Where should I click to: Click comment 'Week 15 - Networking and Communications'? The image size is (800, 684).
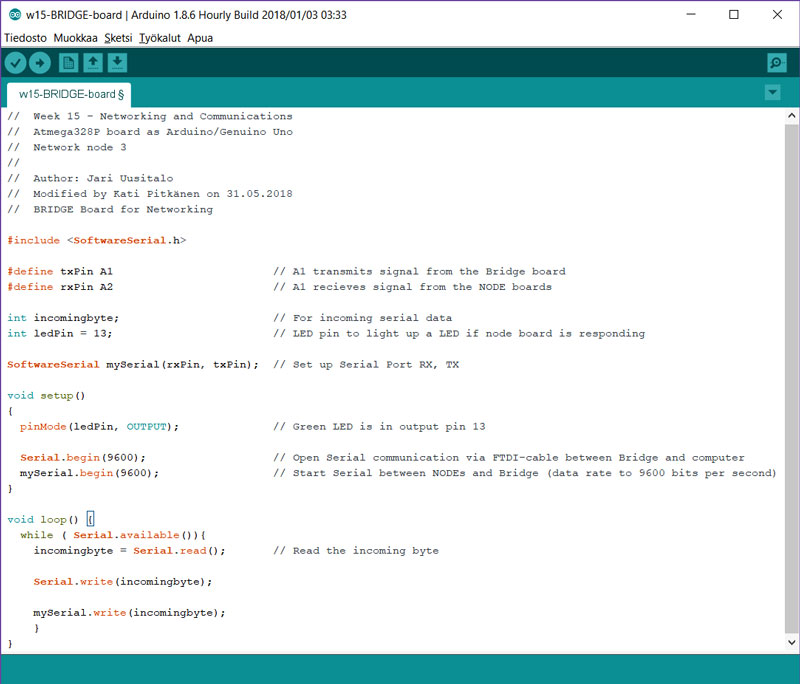pyautogui.click(x=163, y=116)
